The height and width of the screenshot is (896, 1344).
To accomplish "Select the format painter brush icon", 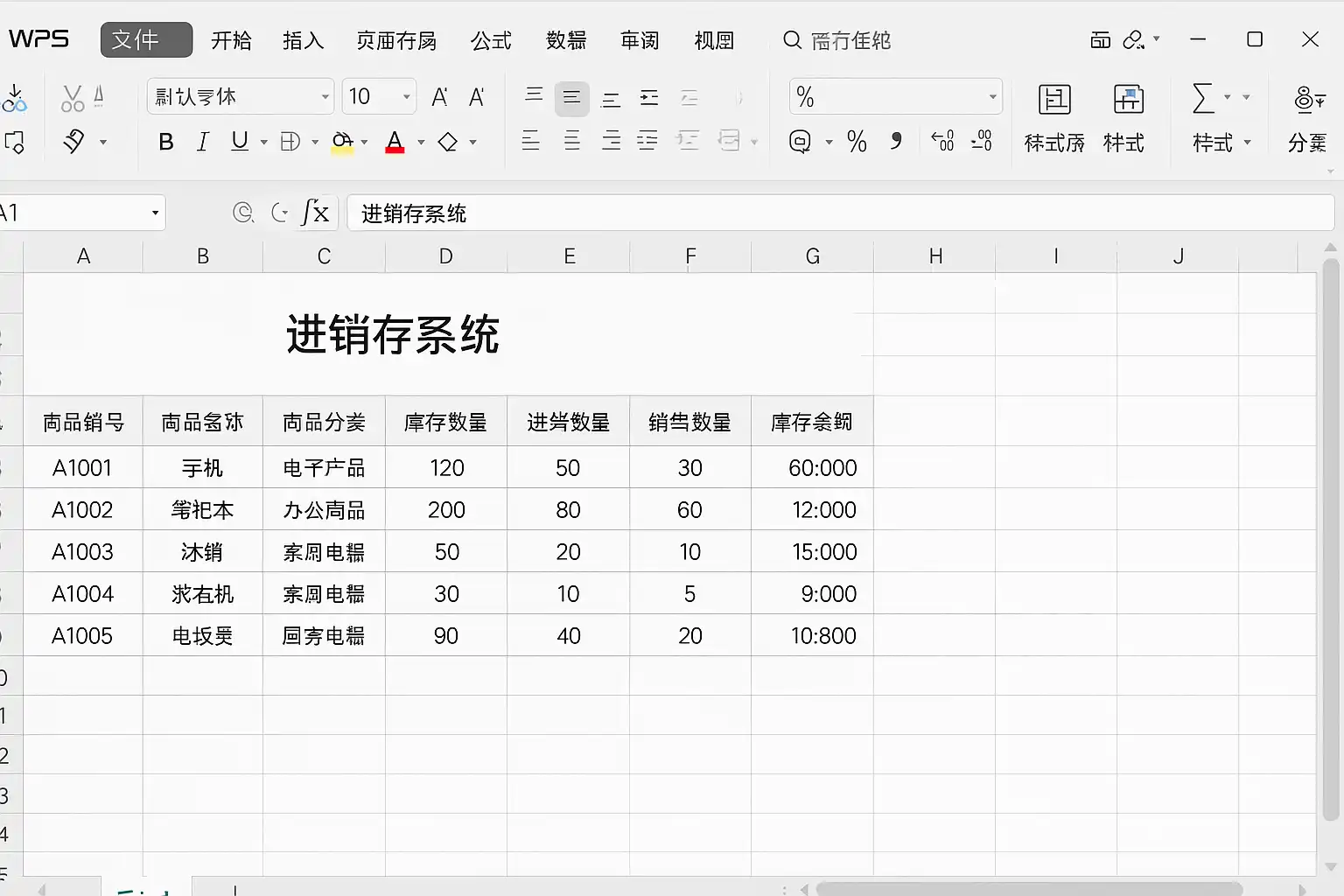I will [74, 141].
